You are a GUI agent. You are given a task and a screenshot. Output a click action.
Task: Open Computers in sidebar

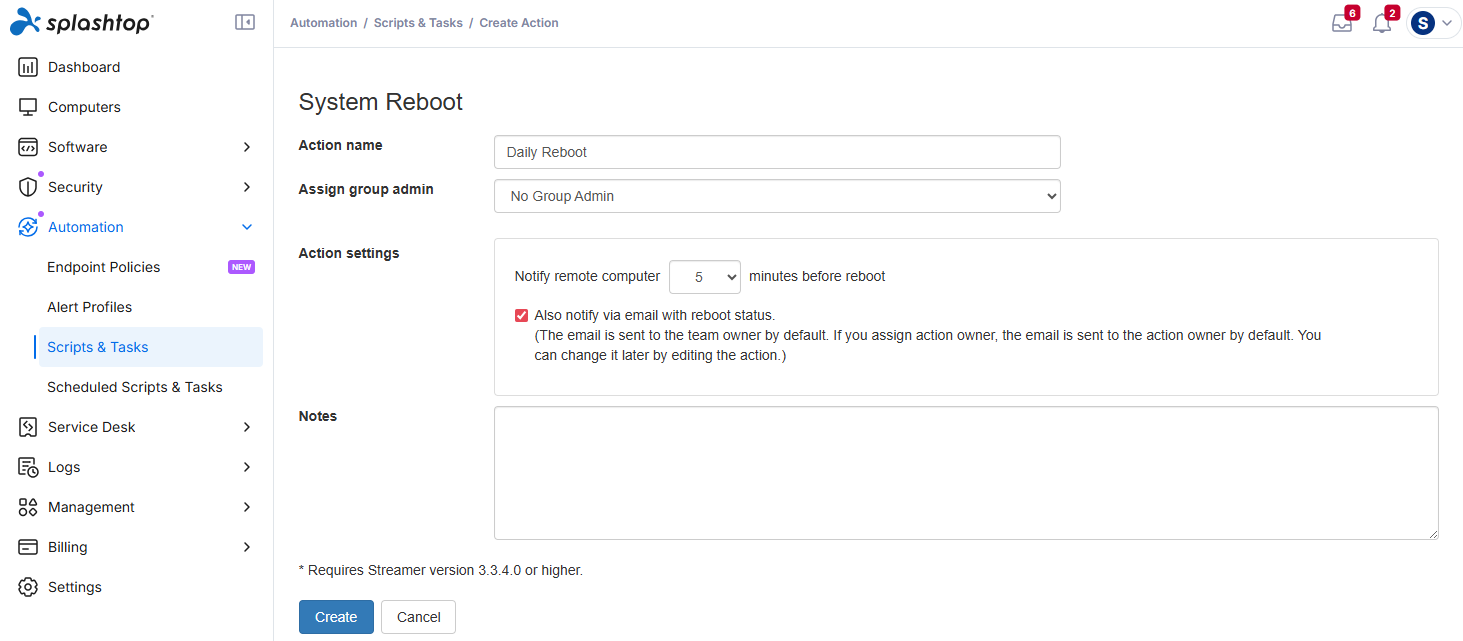[84, 107]
